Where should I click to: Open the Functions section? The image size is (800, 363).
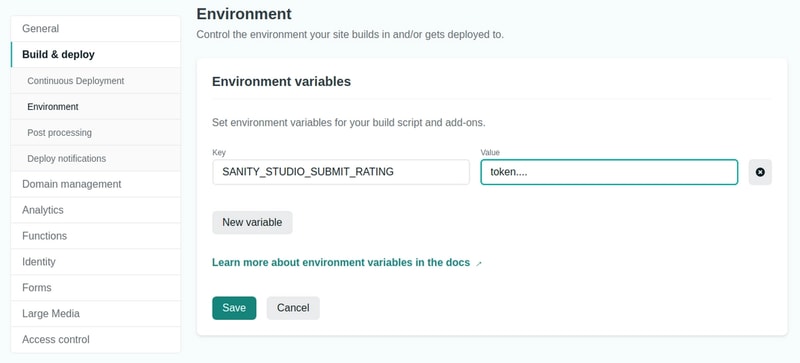pyautogui.click(x=95, y=236)
